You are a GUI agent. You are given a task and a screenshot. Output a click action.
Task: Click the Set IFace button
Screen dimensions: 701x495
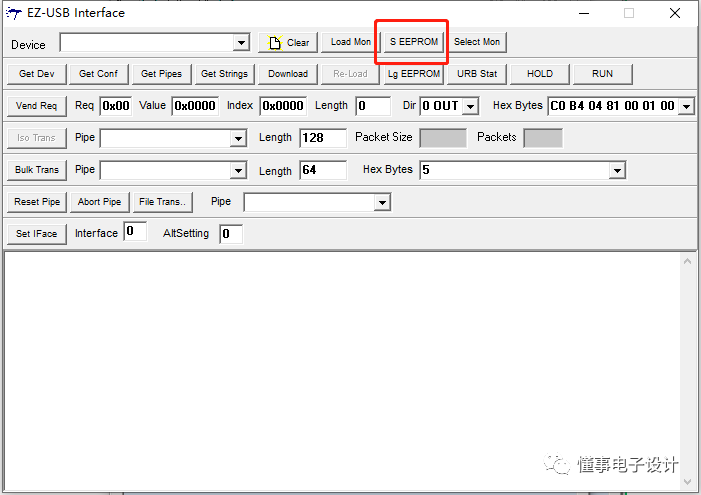tap(37, 234)
